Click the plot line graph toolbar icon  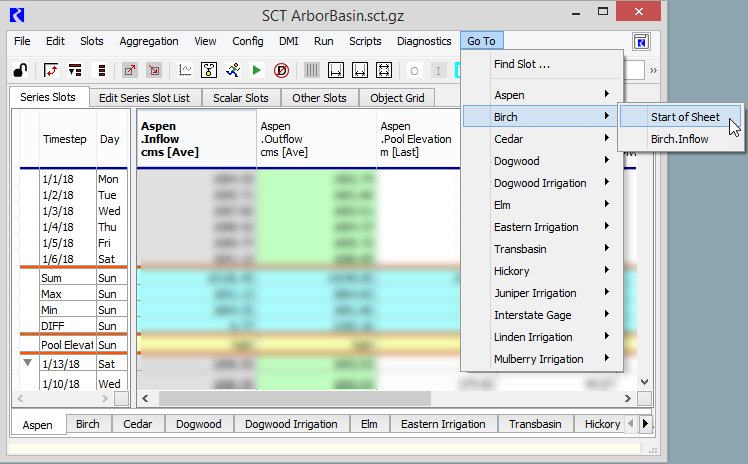click(185, 71)
